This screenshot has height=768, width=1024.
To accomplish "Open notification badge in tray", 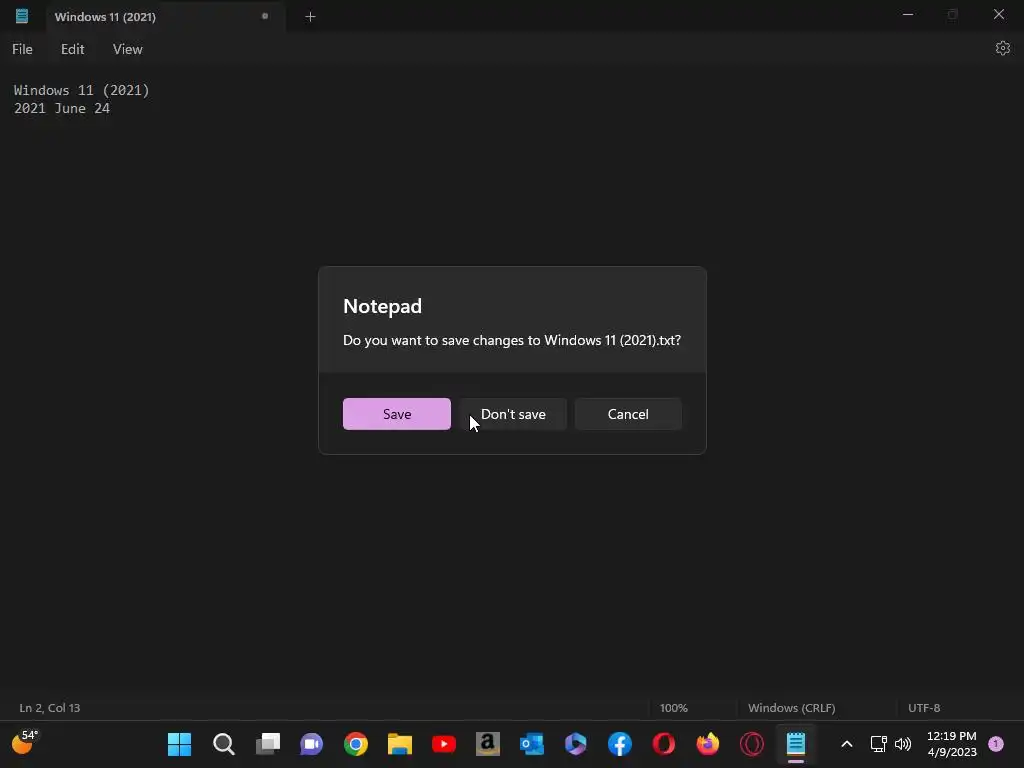I will pos(996,744).
